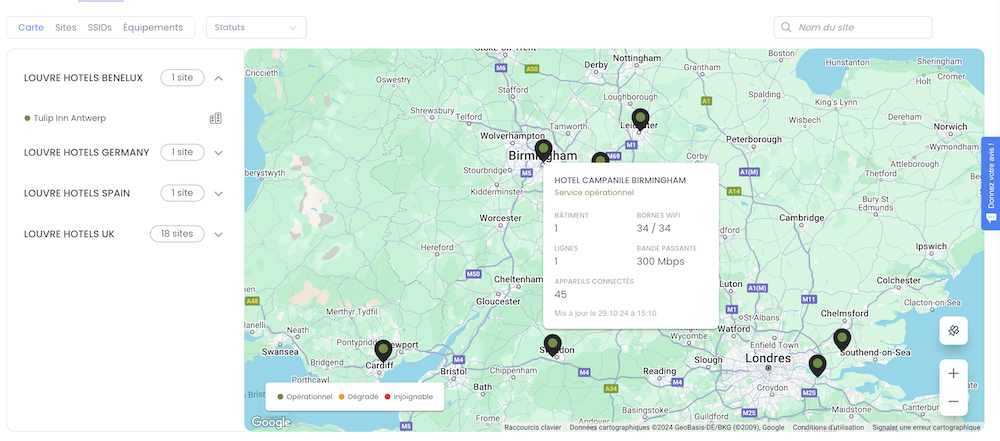Click the Mis à jour le 29.10.24 timestamp
This screenshot has width=1000, height=441.
[605, 313]
